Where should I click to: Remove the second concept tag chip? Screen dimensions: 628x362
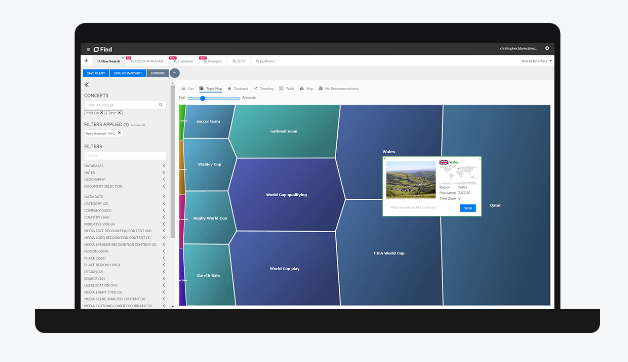coord(119,113)
